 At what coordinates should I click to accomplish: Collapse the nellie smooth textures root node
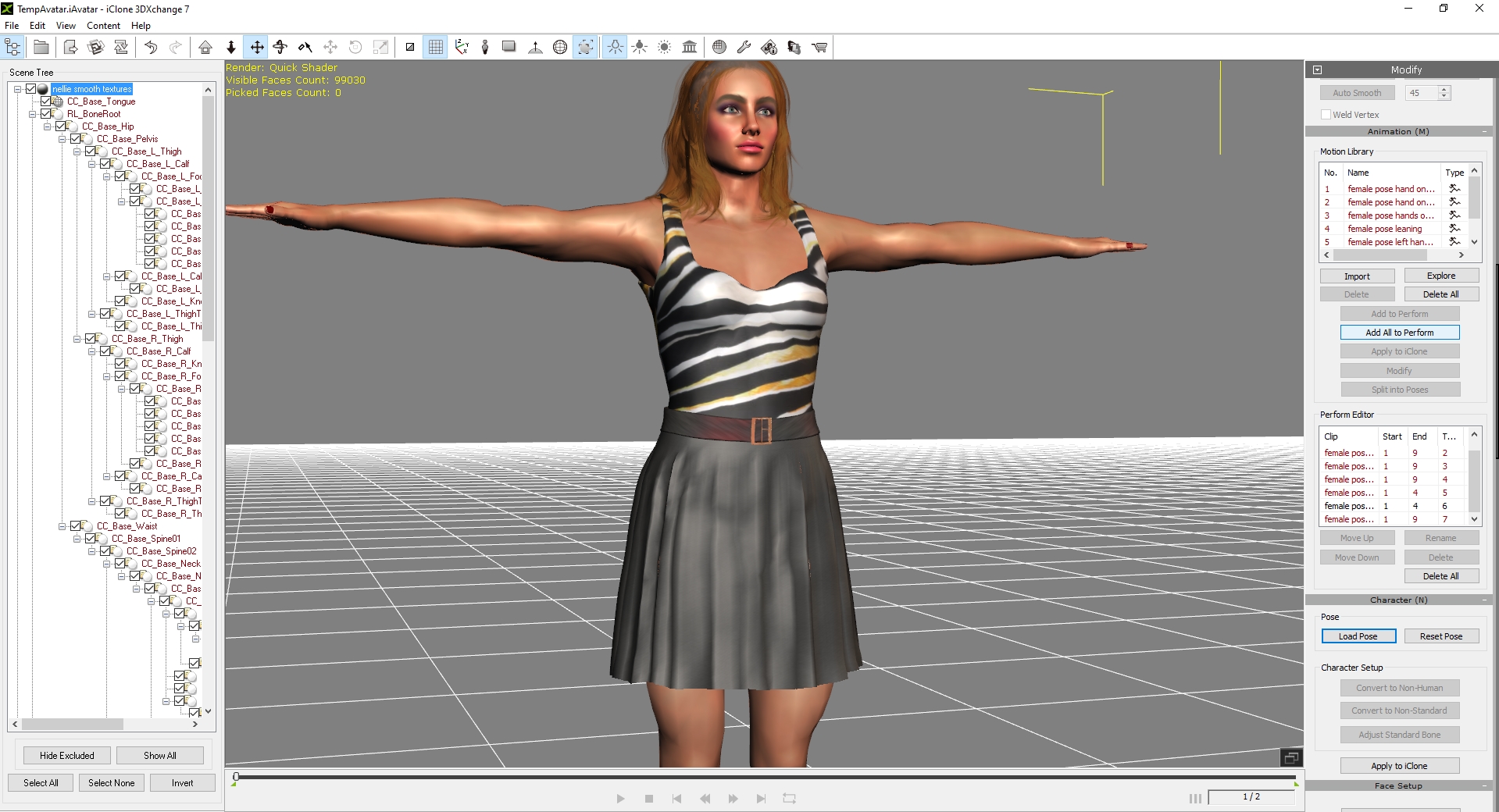point(17,89)
